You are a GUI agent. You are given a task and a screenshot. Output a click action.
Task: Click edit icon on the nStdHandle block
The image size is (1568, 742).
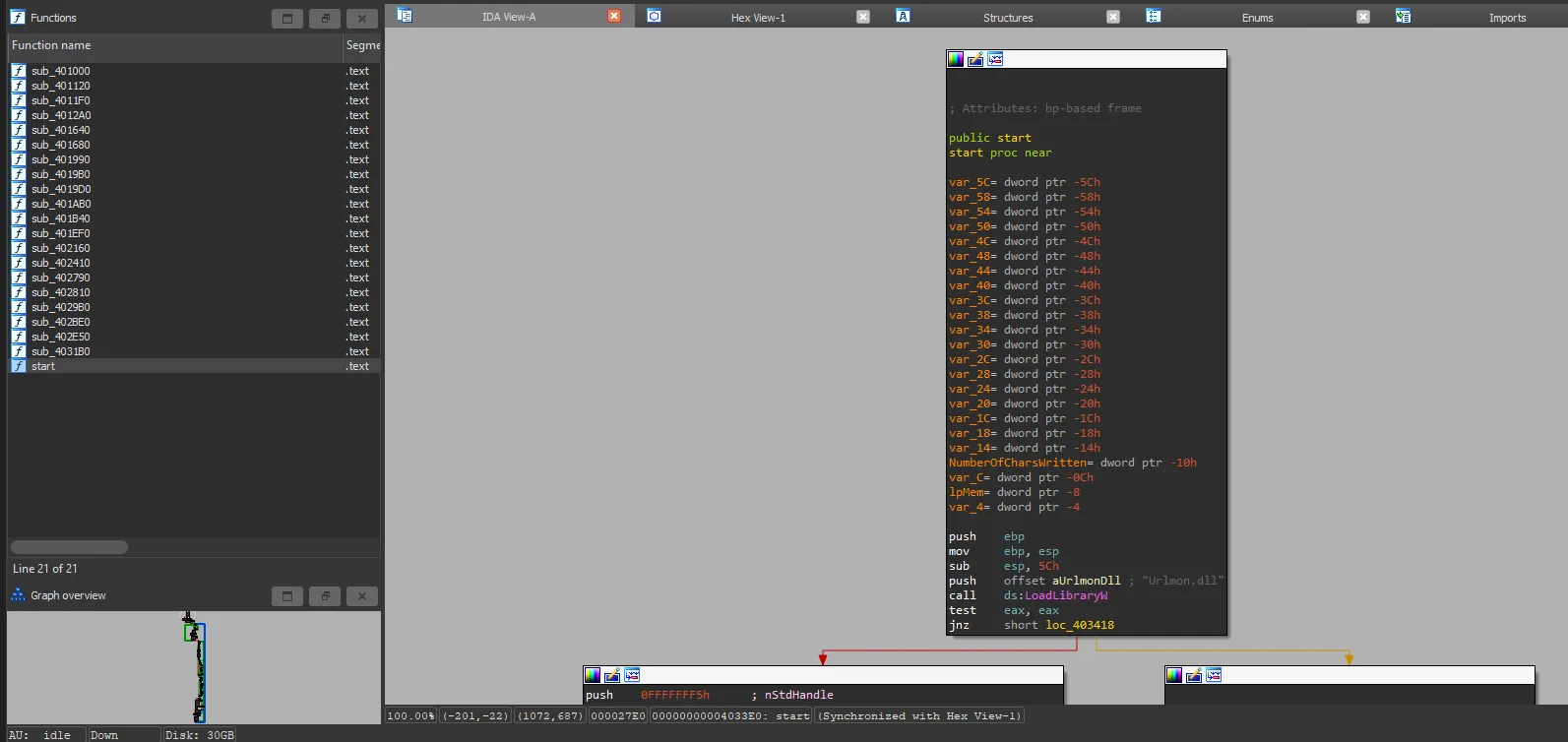(x=612, y=675)
